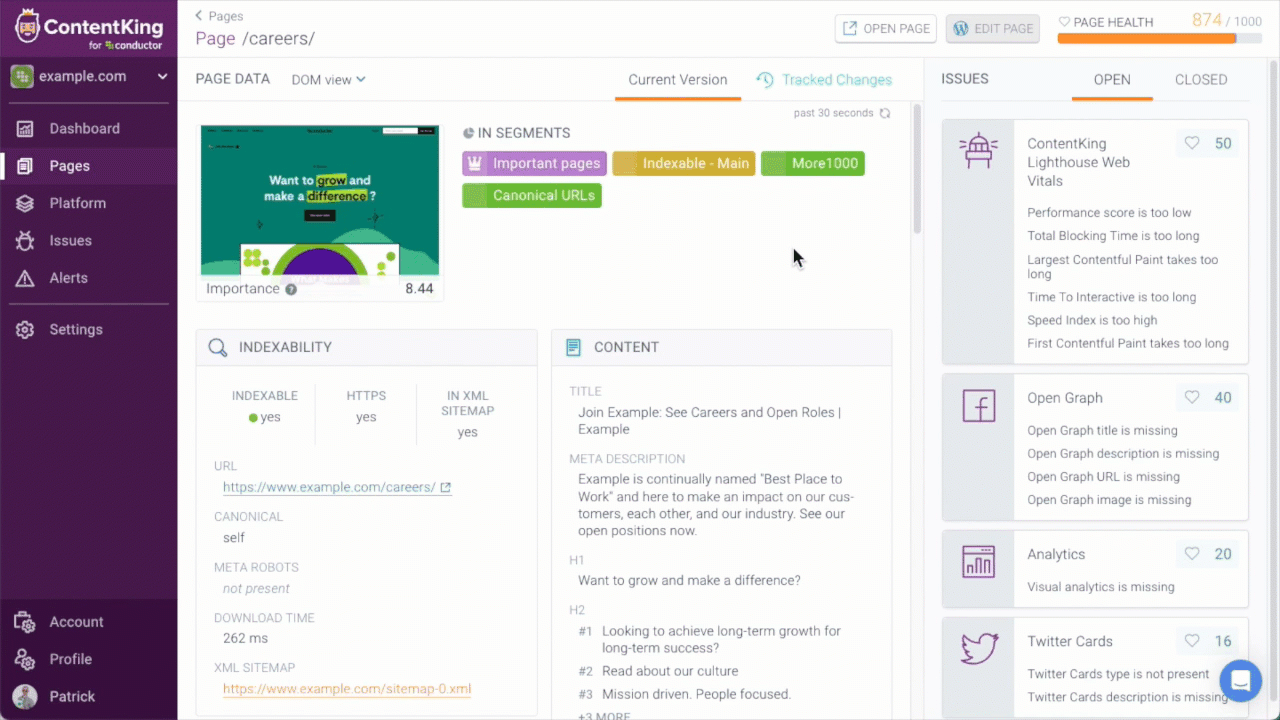The image size is (1280, 720).
Task: Click the Lighthouse Web Vitals icon
Action: coord(978,151)
